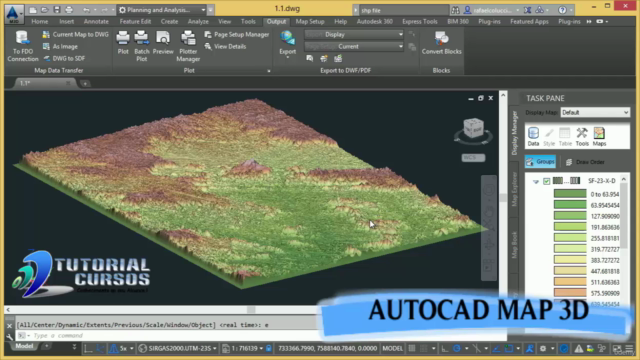Click the 255.818181 color swatch
Image resolution: width=640 pixels, height=360 pixels.
[x=570, y=238]
